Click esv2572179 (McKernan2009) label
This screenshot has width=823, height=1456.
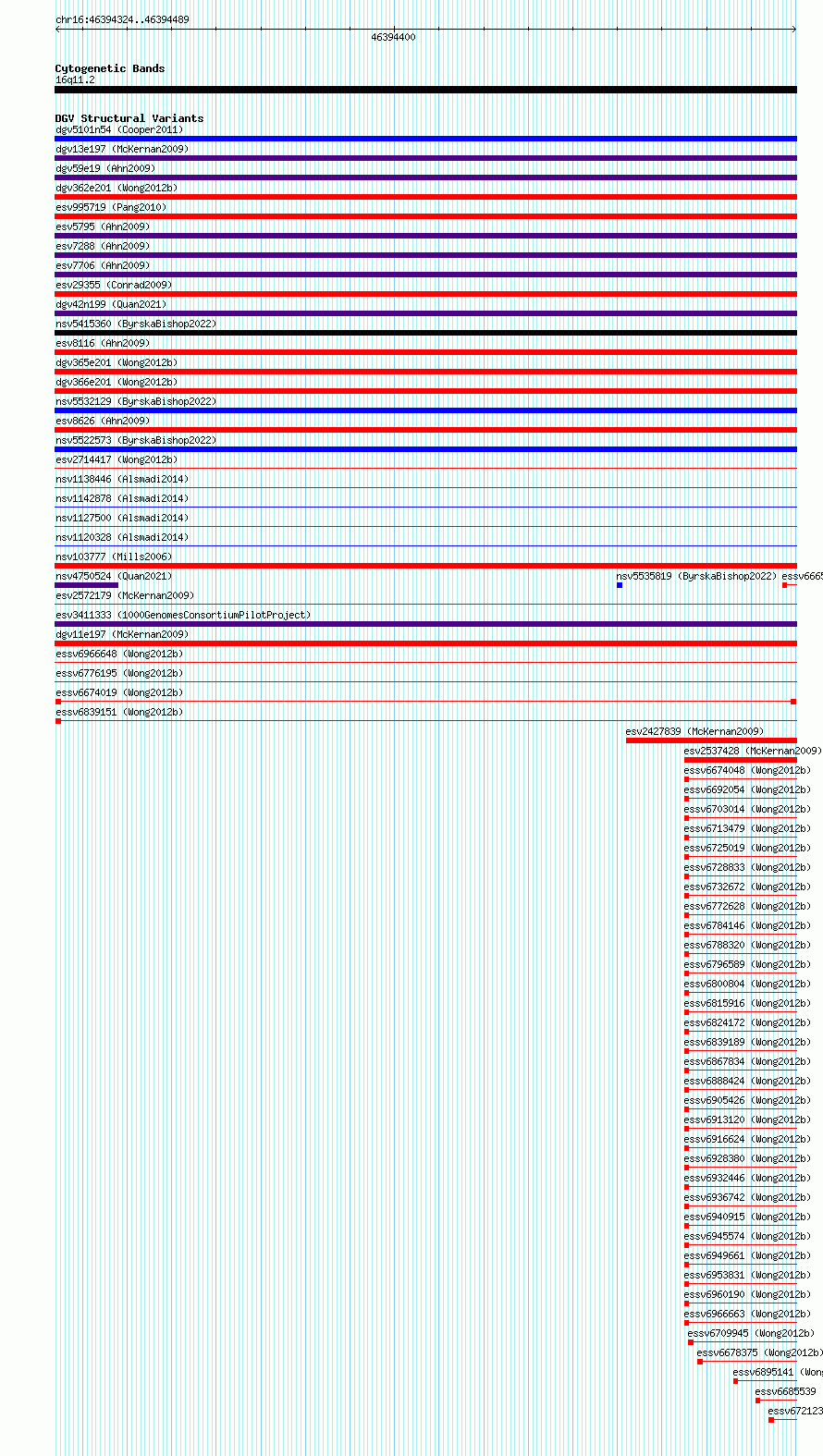tap(125, 595)
